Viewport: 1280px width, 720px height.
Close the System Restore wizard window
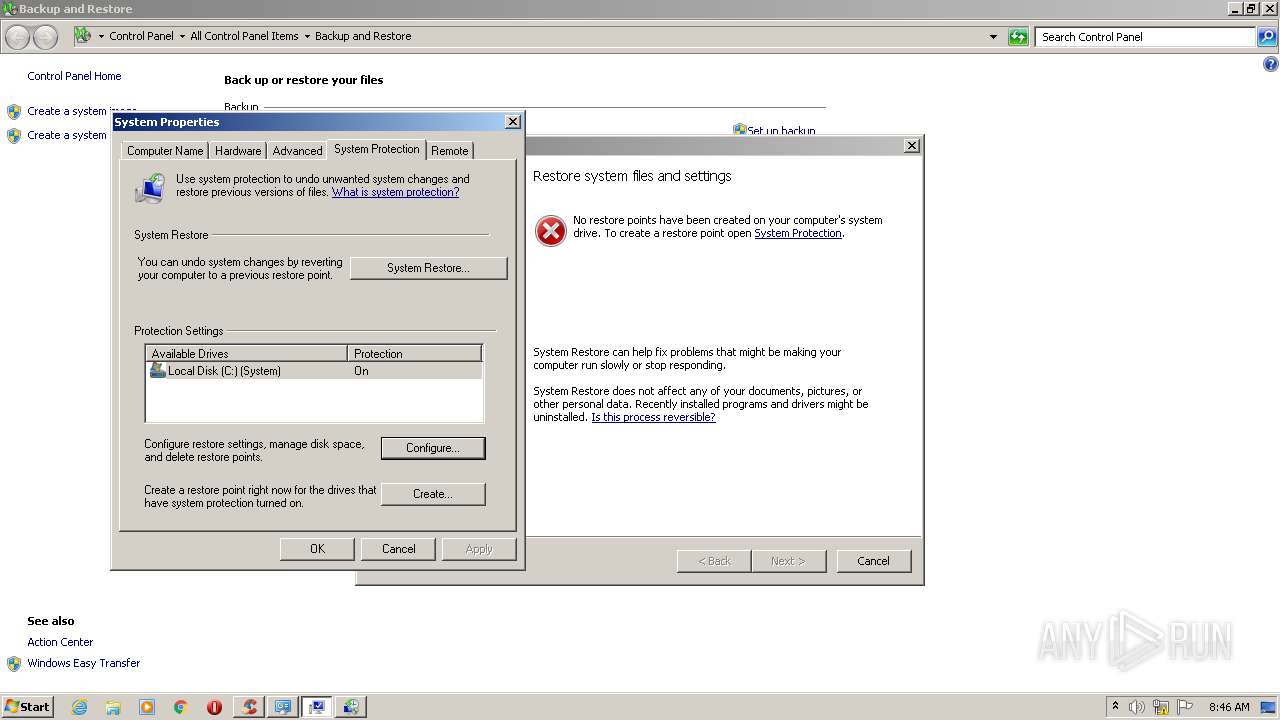pos(912,146)
